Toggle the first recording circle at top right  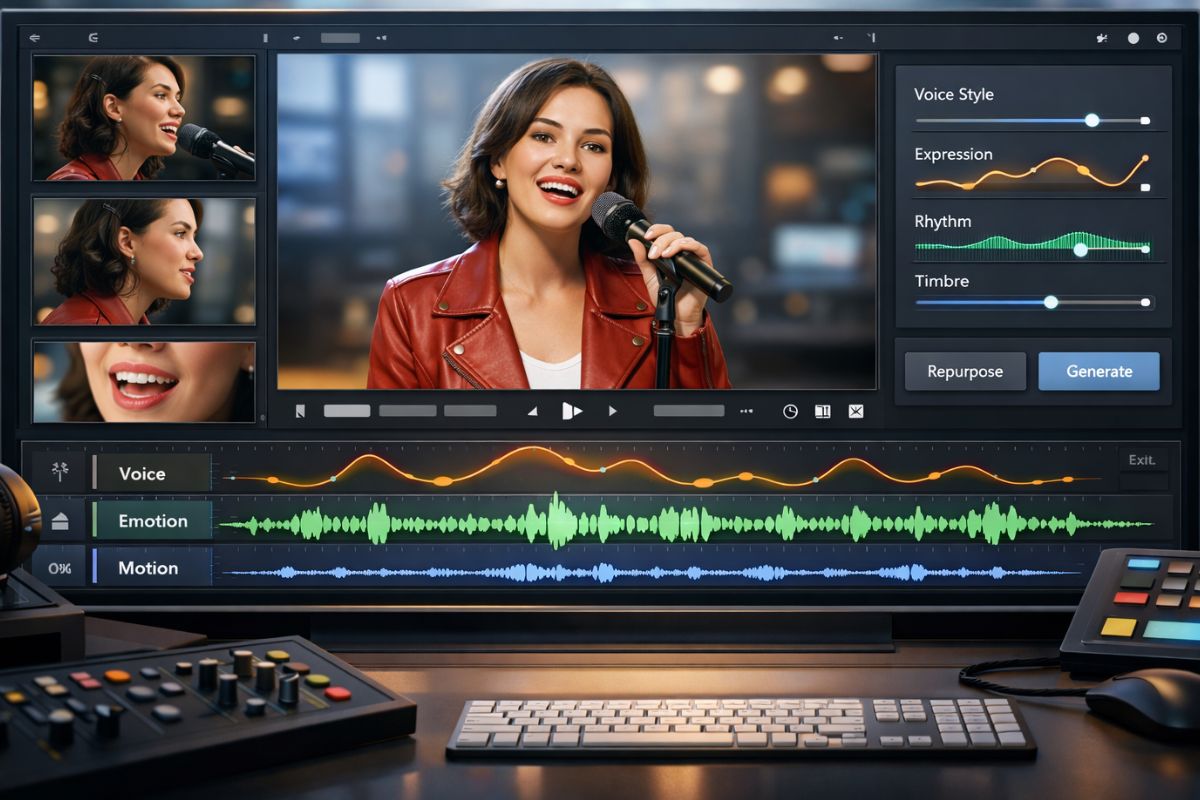point(1133,38)
